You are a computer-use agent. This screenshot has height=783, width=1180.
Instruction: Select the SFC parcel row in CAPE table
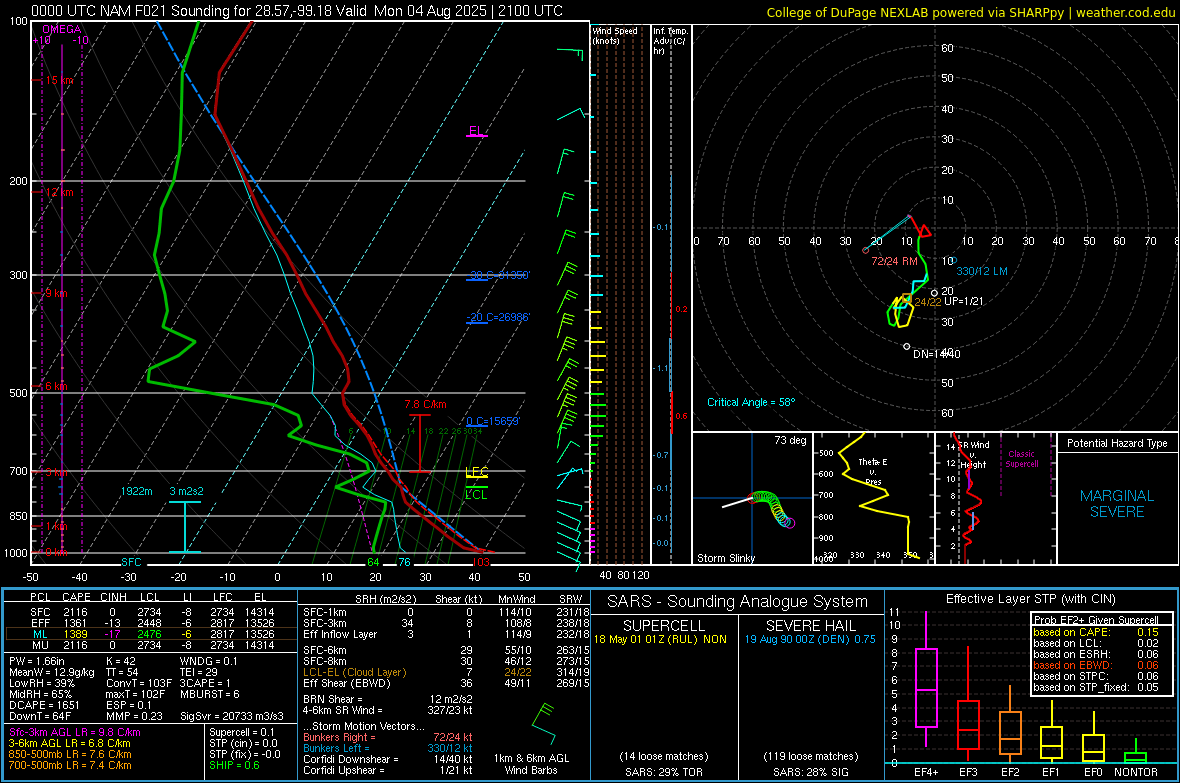point(151,613)
